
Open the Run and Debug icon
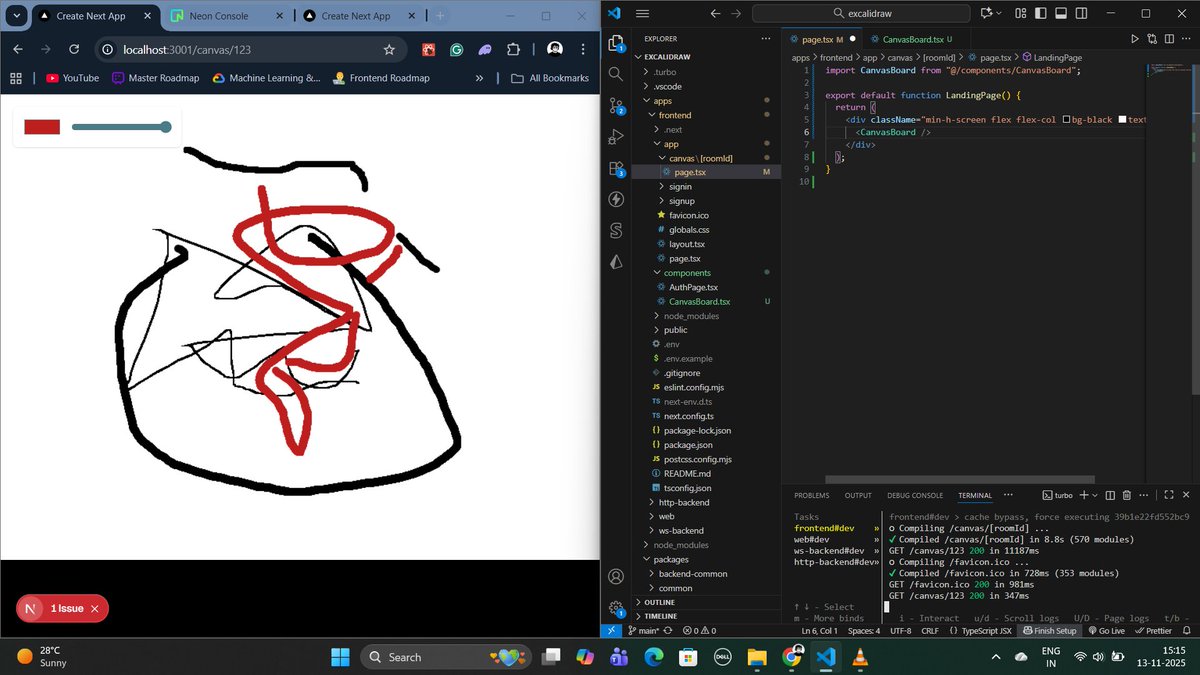(616, 136)
